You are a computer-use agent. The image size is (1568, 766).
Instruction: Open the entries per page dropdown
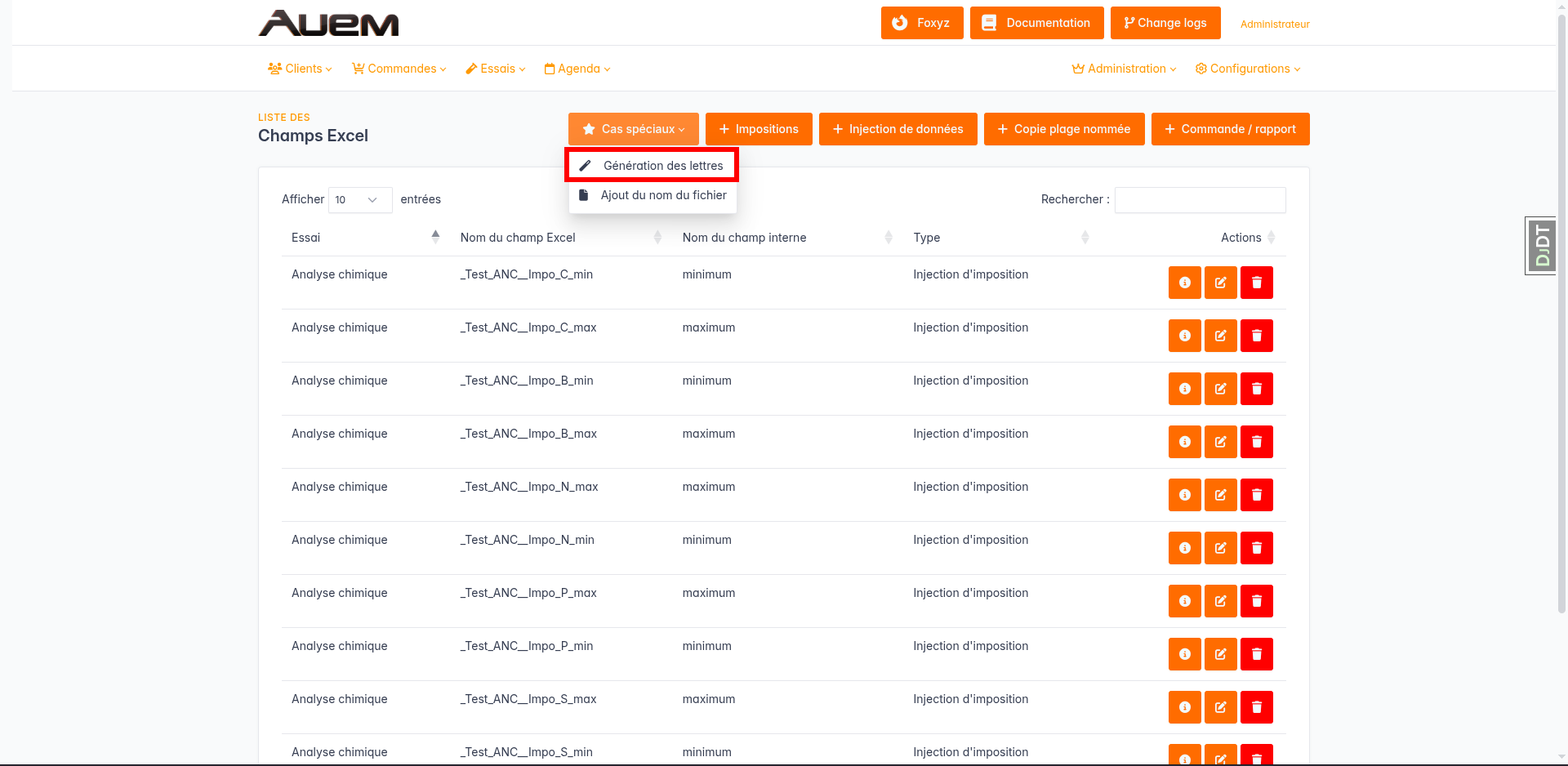click(359, 200)
